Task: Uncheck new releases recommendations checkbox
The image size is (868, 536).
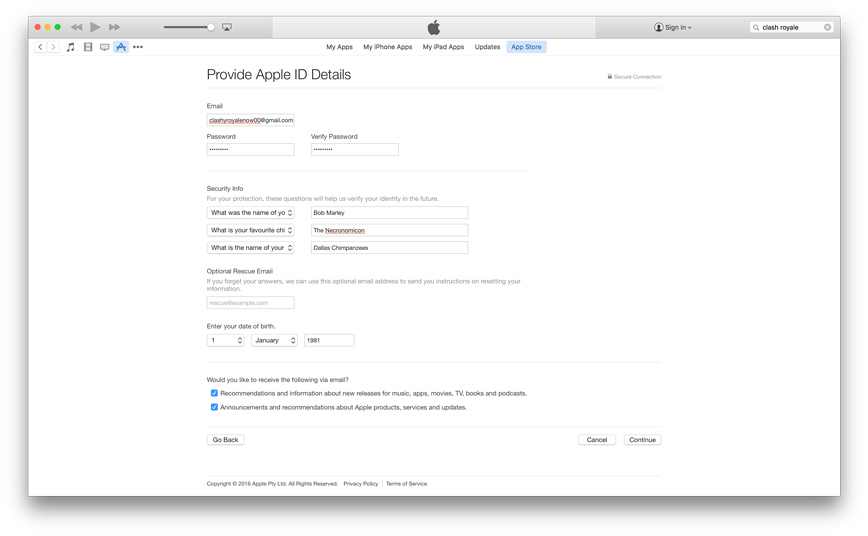Action: 214,393
